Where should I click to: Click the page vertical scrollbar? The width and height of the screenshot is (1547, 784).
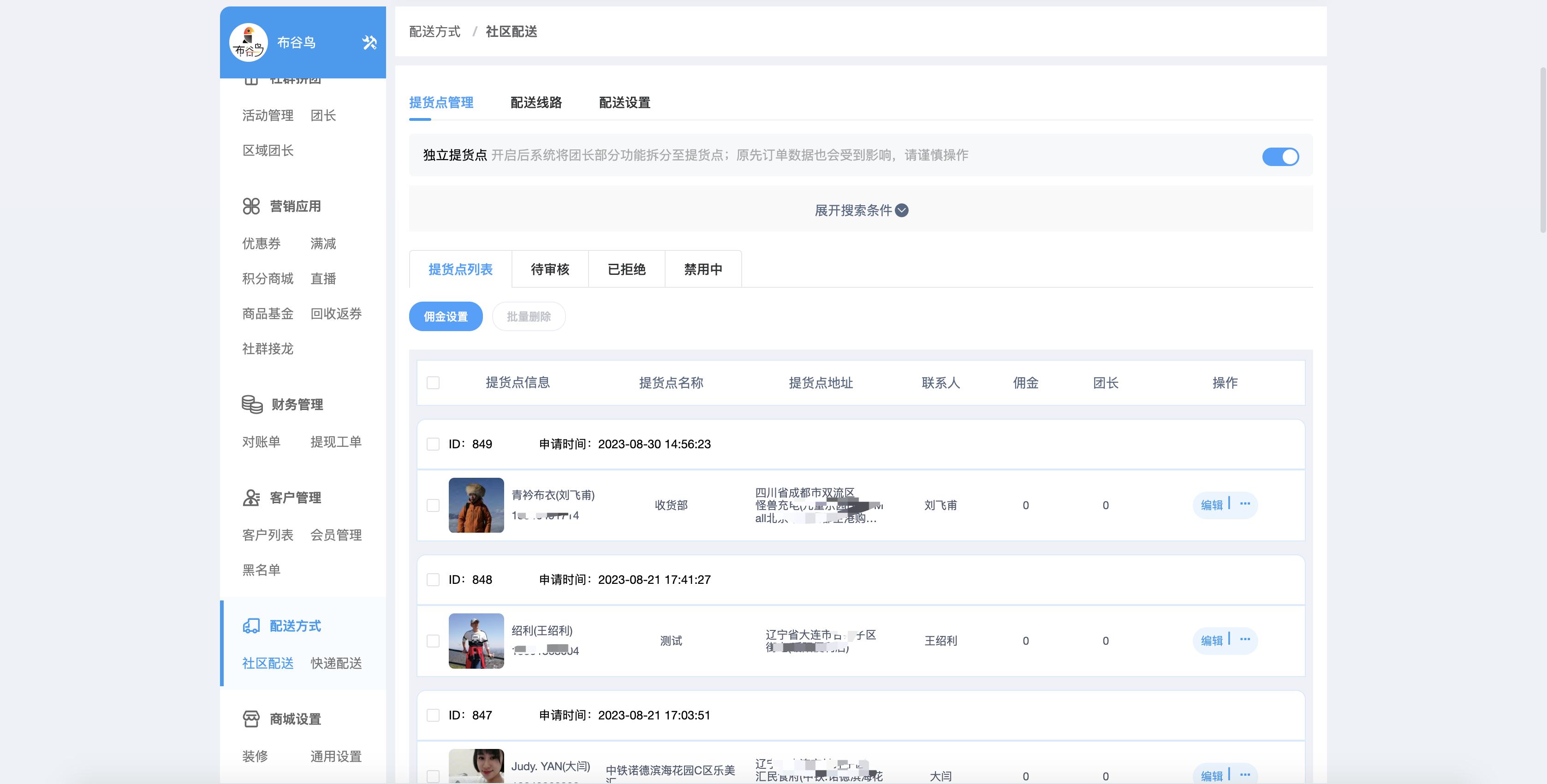tap(1543, 150)
